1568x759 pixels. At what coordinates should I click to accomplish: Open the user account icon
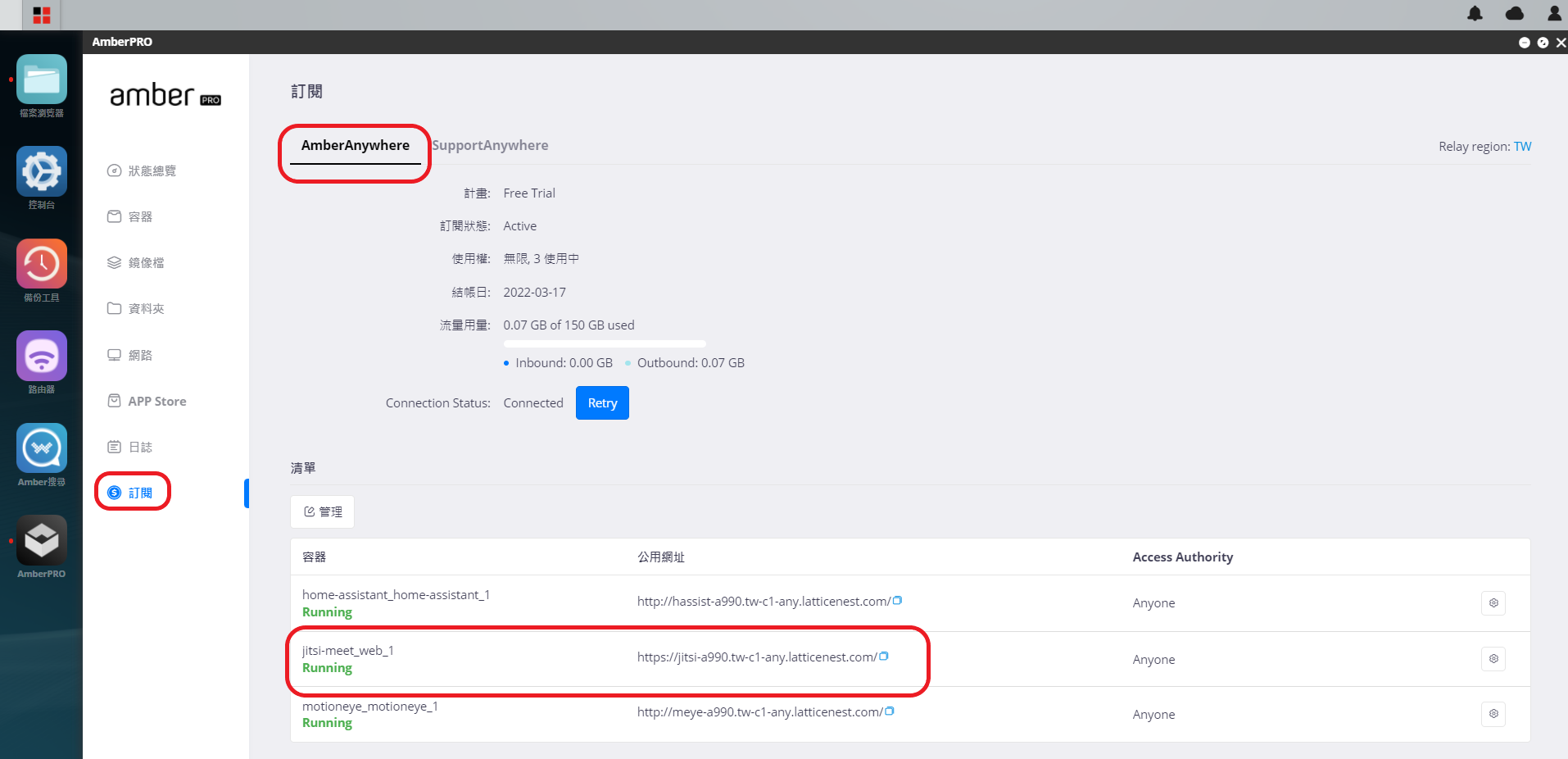point(1554,13)
